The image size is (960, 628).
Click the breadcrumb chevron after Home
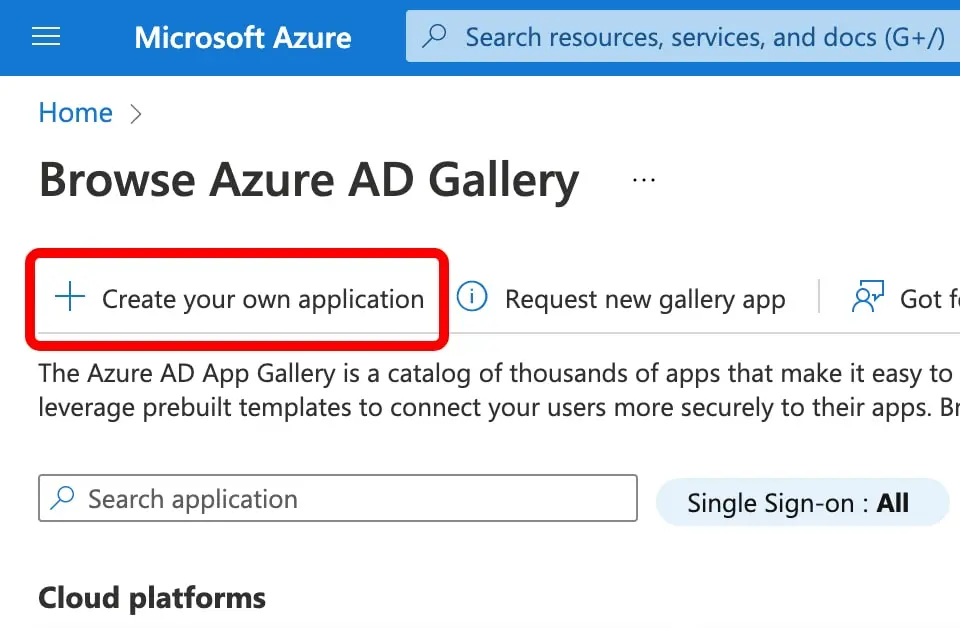click(x=136, y=114)
